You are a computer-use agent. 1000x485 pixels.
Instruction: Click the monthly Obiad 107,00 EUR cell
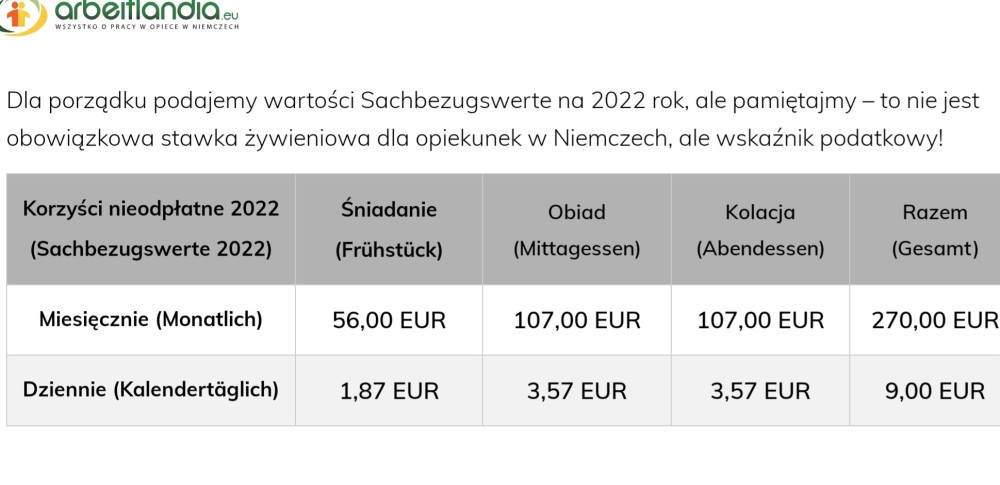576,320
